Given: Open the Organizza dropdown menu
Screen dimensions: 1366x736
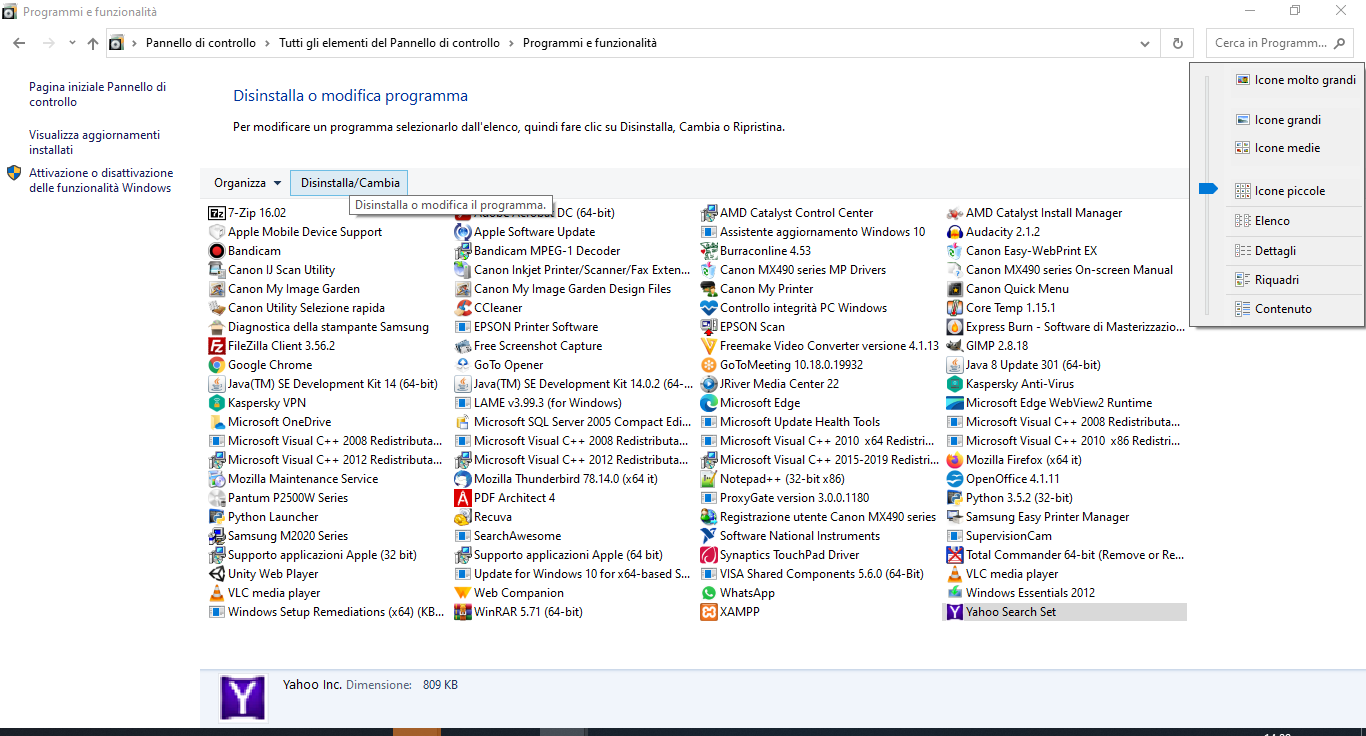Looking at the screenshot, I should [x=247, y=183].
